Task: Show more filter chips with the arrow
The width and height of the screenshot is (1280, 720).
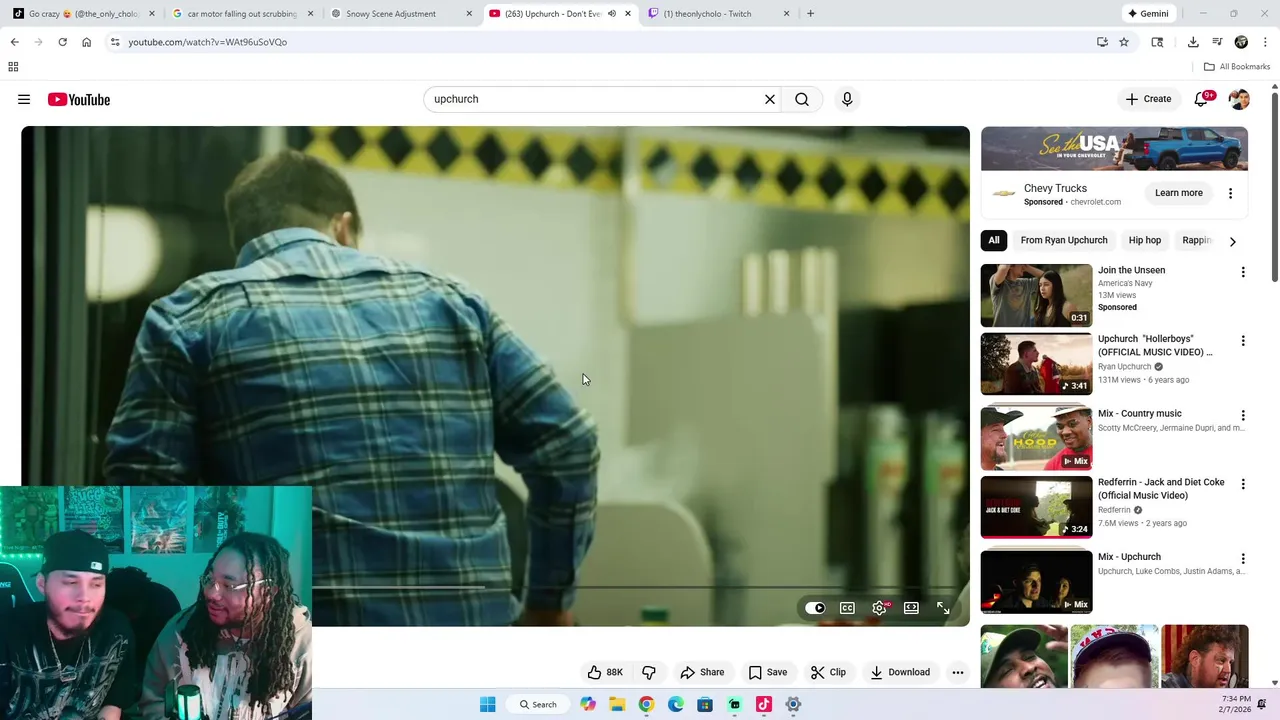Action: [1232, 241]
